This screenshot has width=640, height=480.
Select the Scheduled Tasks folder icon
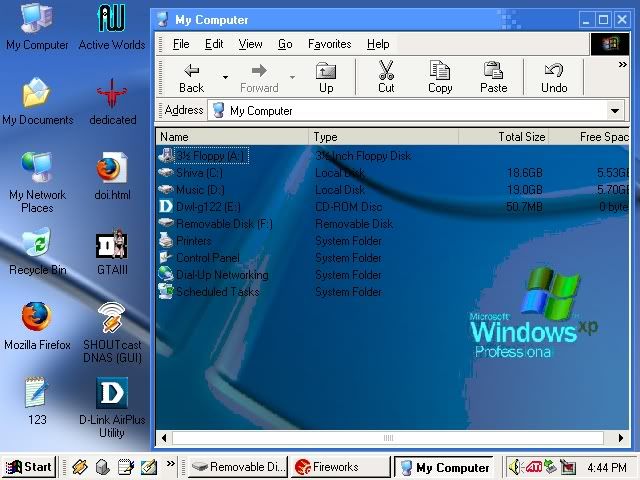click(166, 291)
